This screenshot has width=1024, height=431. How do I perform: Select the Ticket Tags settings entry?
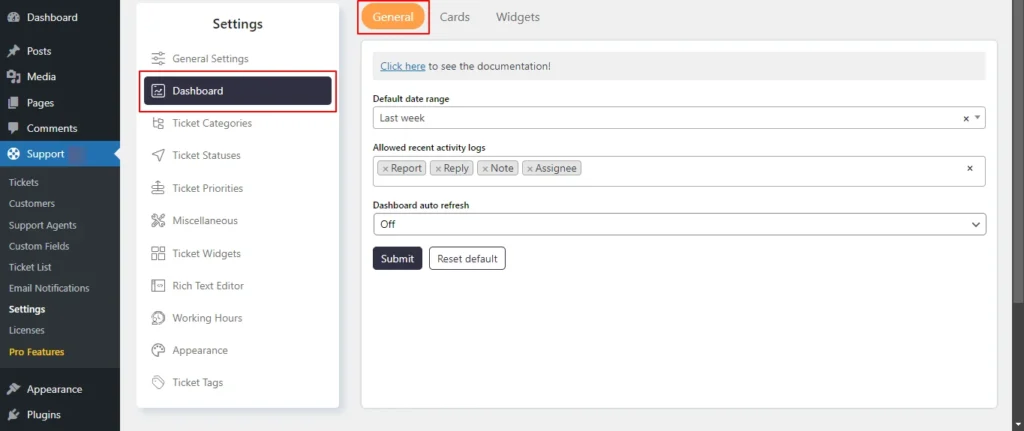point(238,383)
